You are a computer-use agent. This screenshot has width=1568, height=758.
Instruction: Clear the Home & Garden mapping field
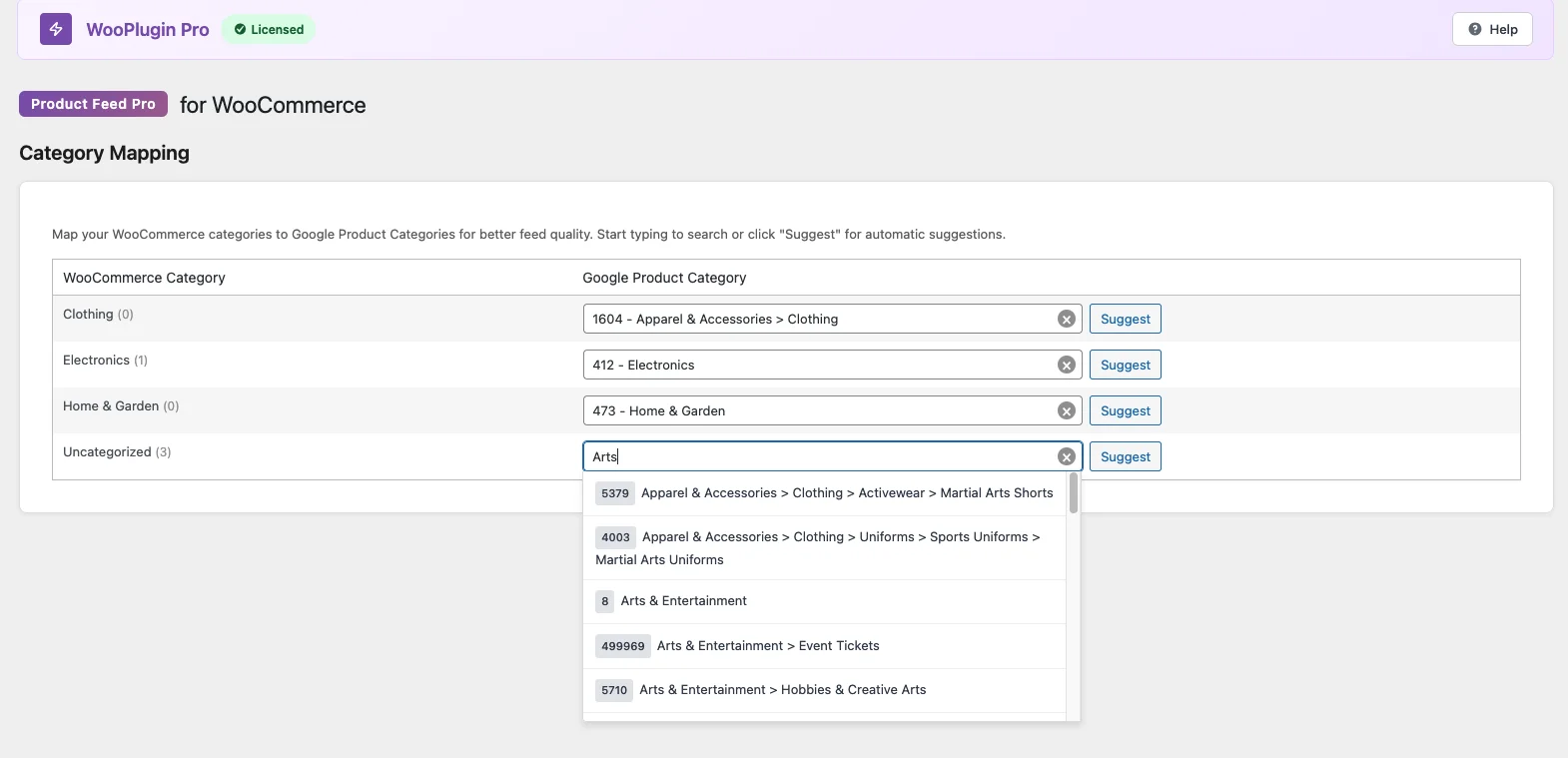(1067, 410)
